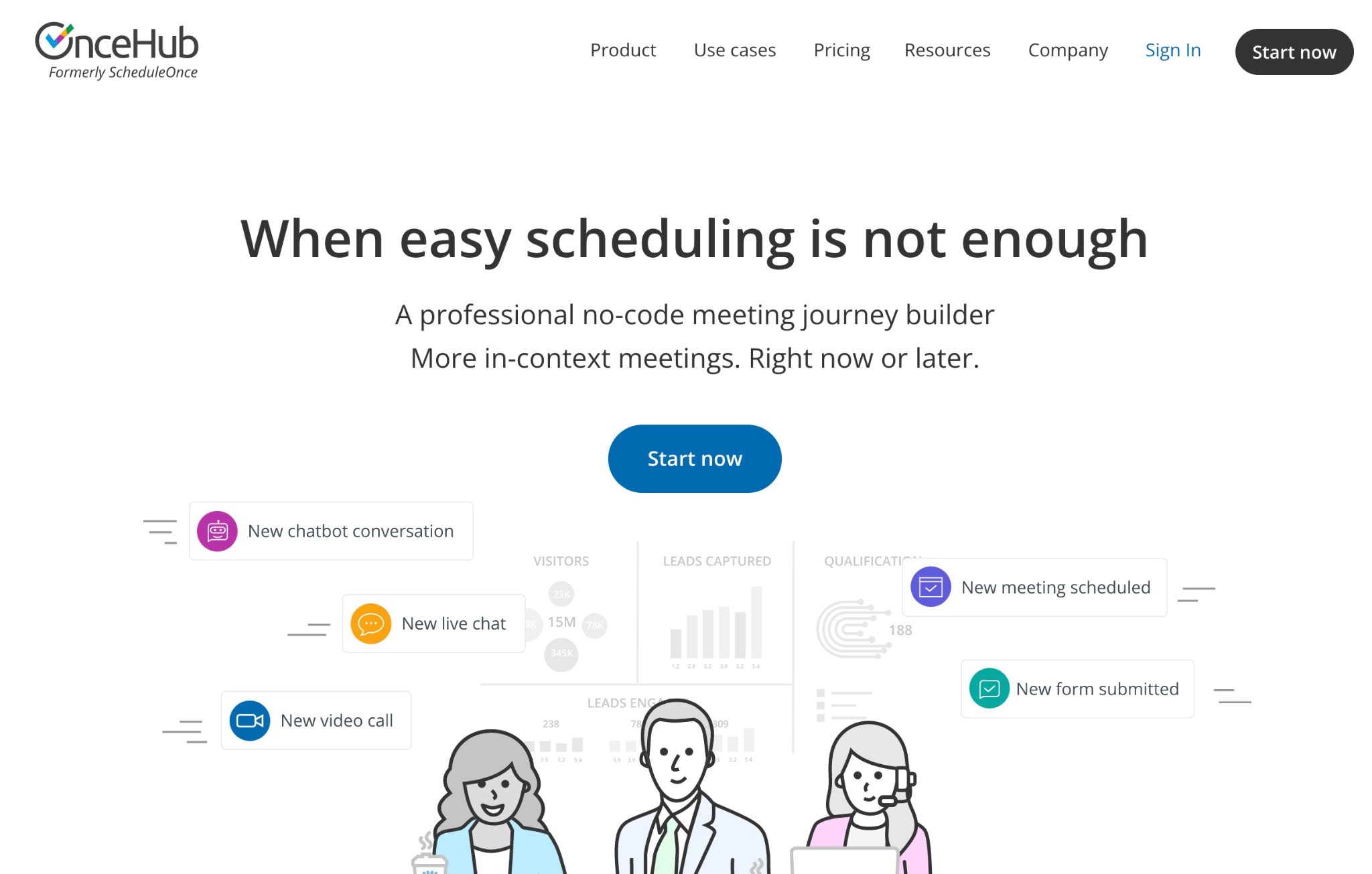Expand the Resources menu
Screen dimensions: 1372x874
(947, 50)
